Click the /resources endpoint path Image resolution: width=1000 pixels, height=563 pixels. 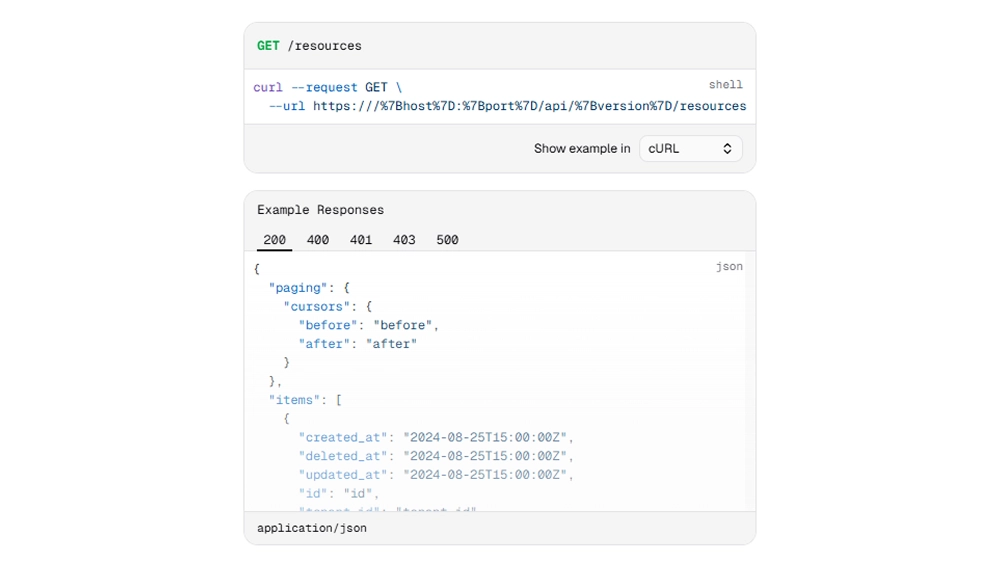pos(324,46)
